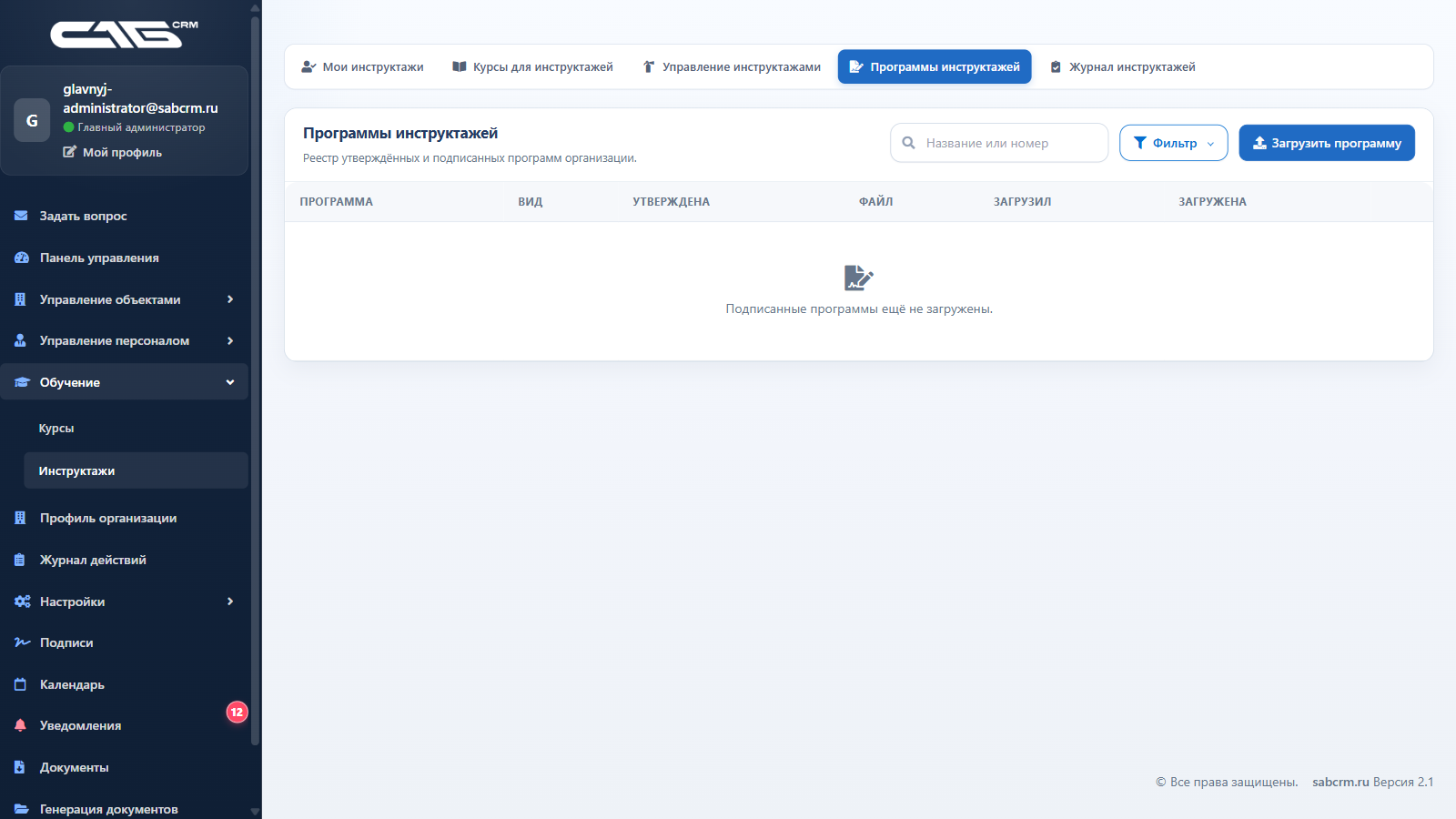Click file icon beside Документы
1456x819 pixels.
(20, 767)
